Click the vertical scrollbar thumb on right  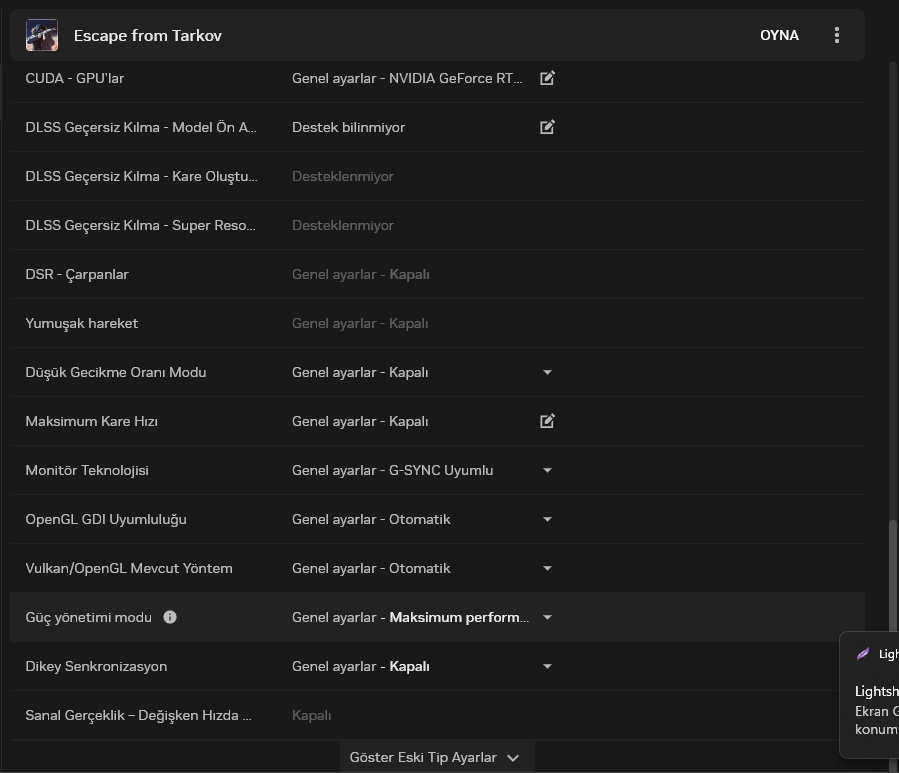[x=893, y=576]
